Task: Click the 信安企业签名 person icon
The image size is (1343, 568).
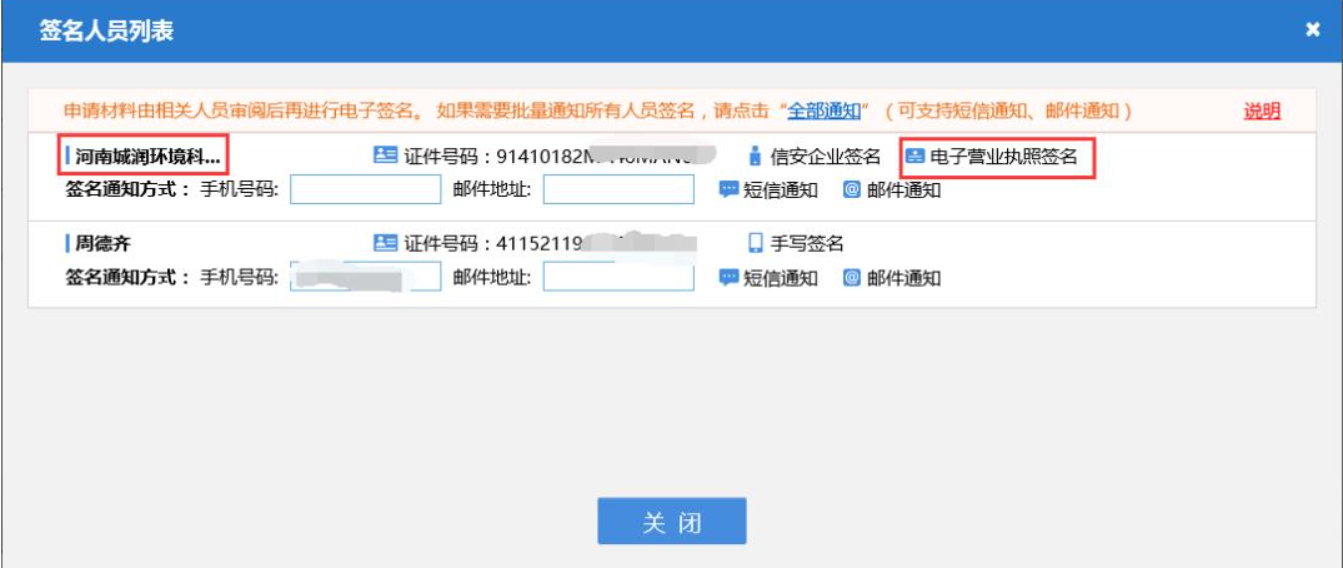Action: coord(755,157)
